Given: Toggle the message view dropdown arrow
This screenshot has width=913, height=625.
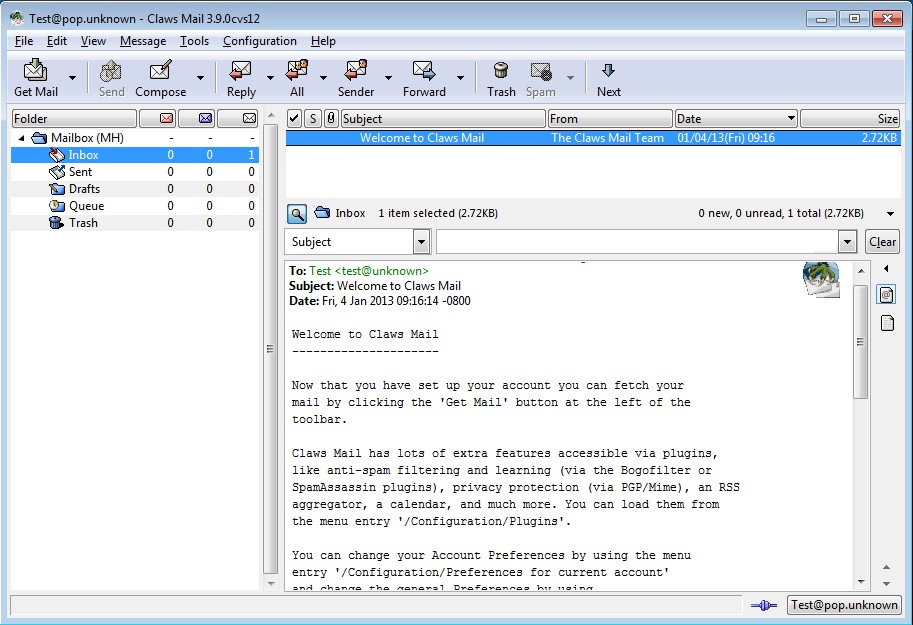Looking at the screenshot, I should pyautogui.click(x=890, y=214).
